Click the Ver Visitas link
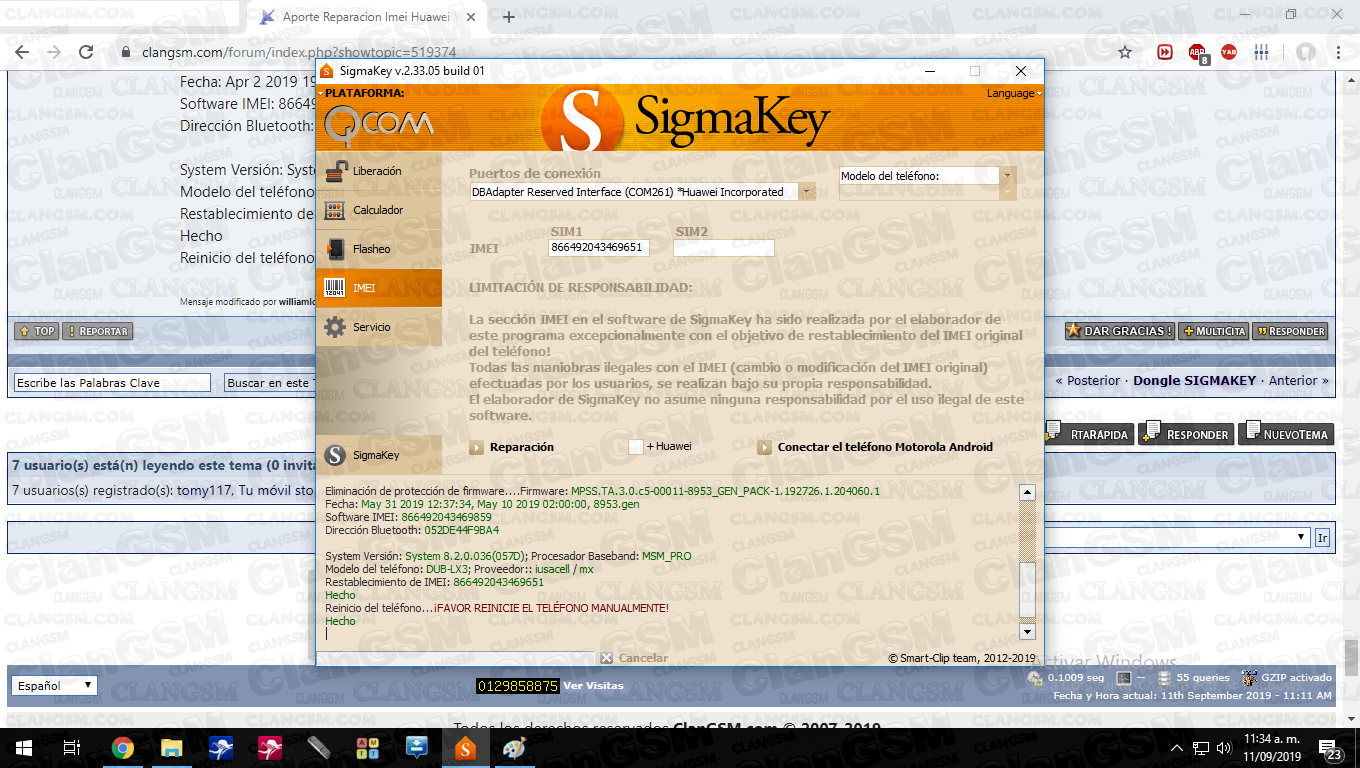 pos(593,686)
